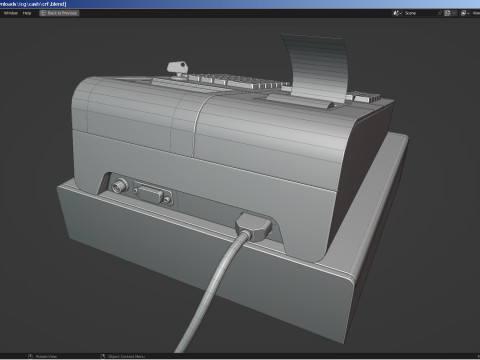Viewport: 480px width, 360px height.
Task: Click the Scene name field
Action: 420,13
